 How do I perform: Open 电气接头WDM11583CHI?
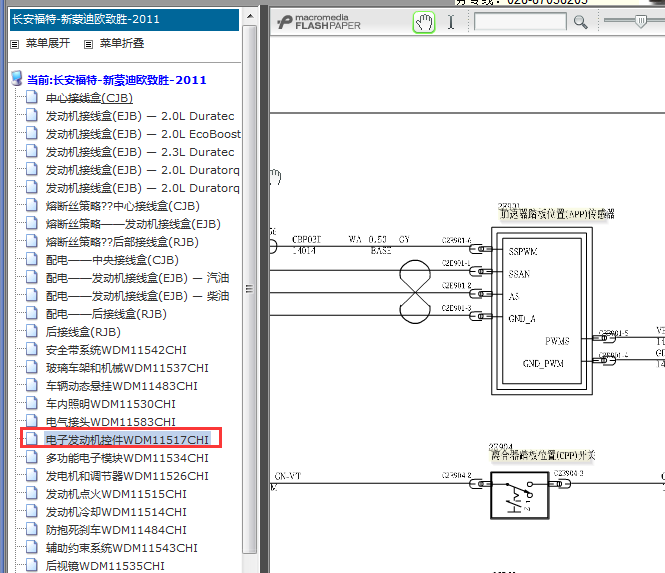point(111,422)
